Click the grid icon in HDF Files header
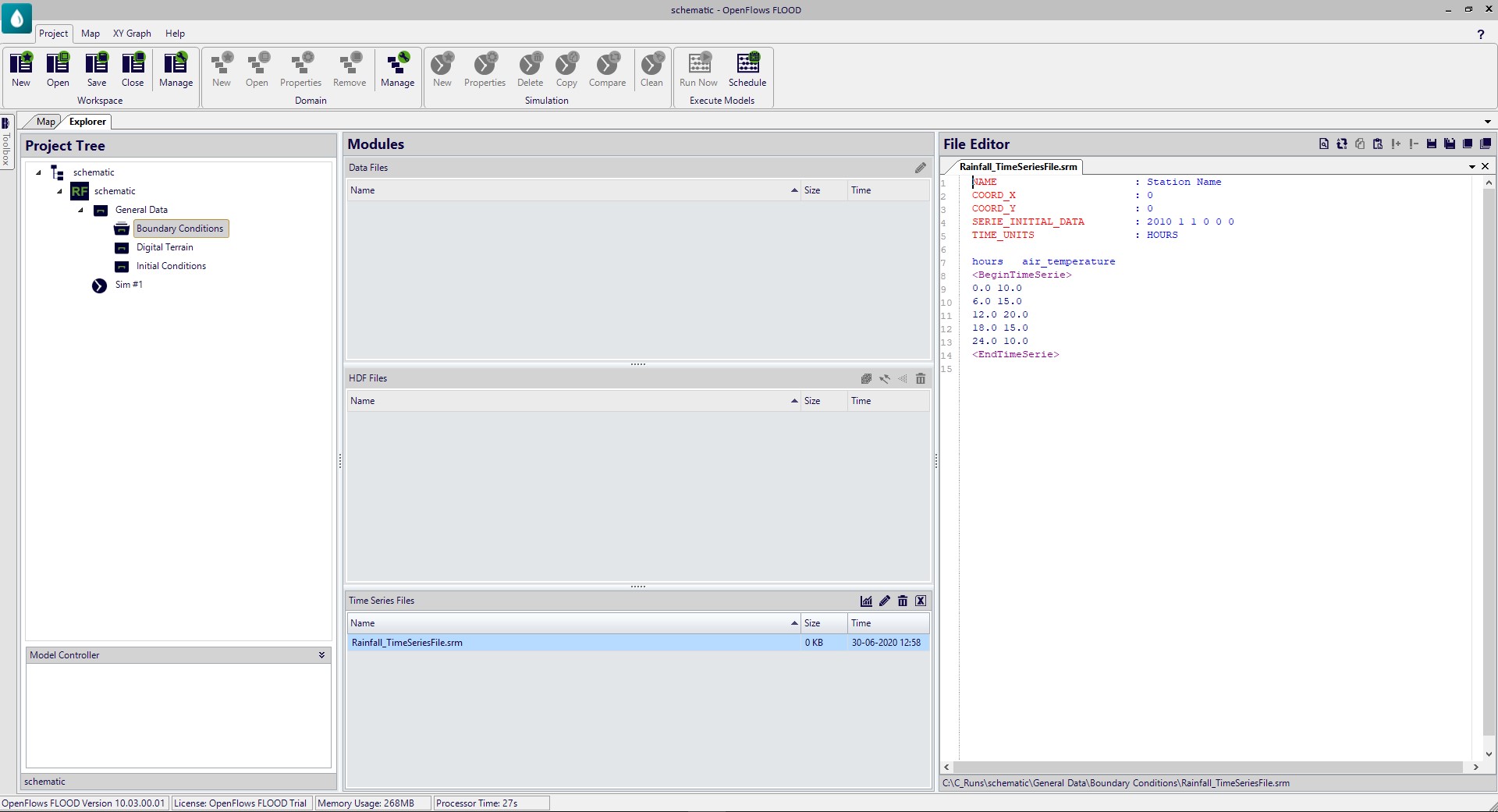Viewport: 1498px width, 812px height. (866, 378)
